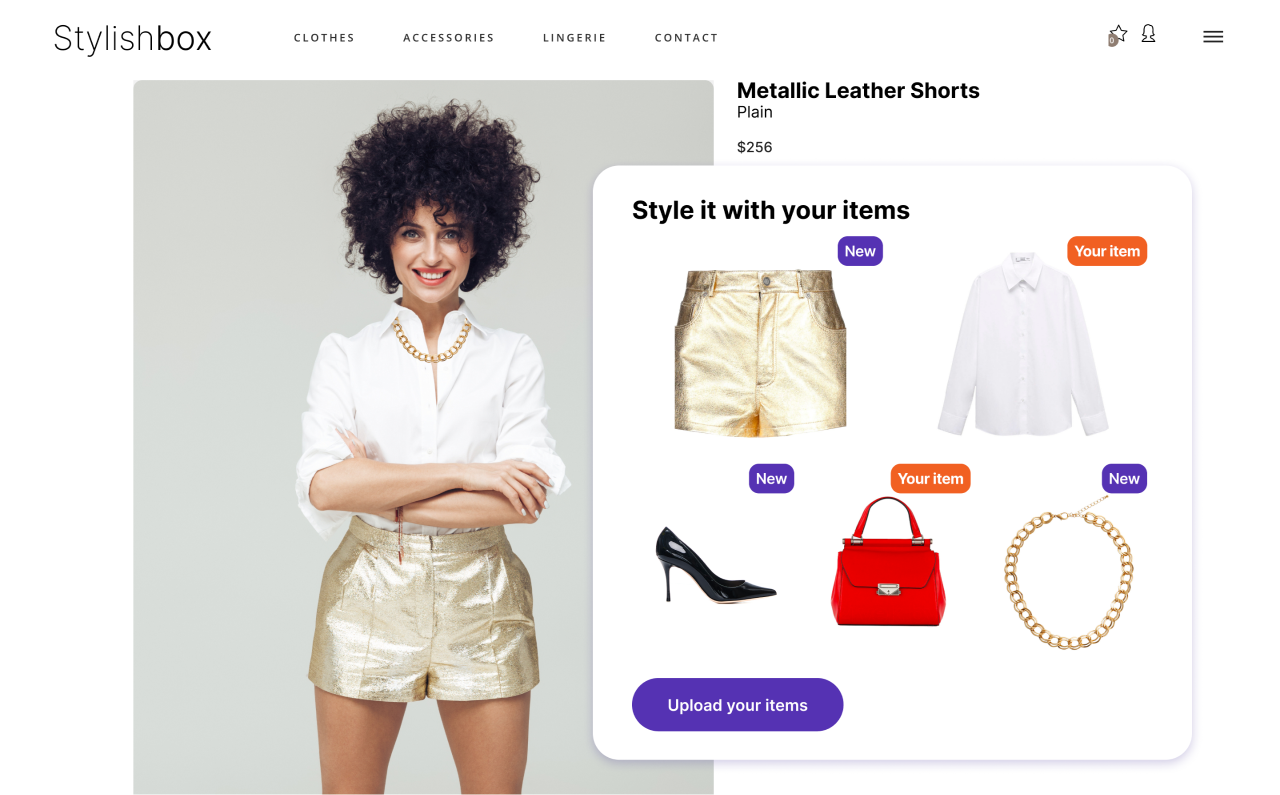The image size is (1280, 795).
Task: Select the white shirt thumbnail
Action: point(1023,344)
